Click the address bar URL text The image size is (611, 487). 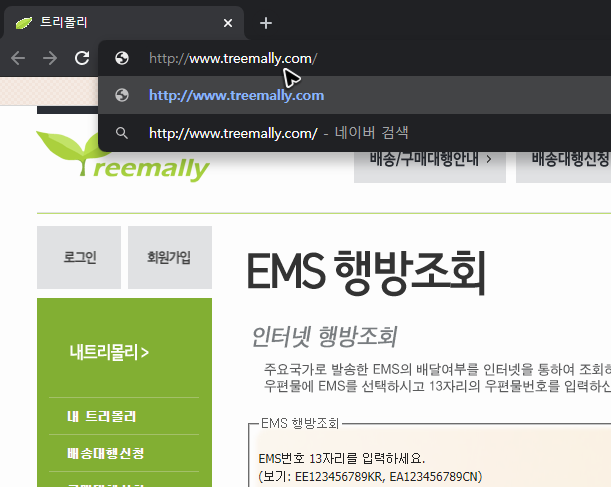pyautogui.click(x=233, y=58)
